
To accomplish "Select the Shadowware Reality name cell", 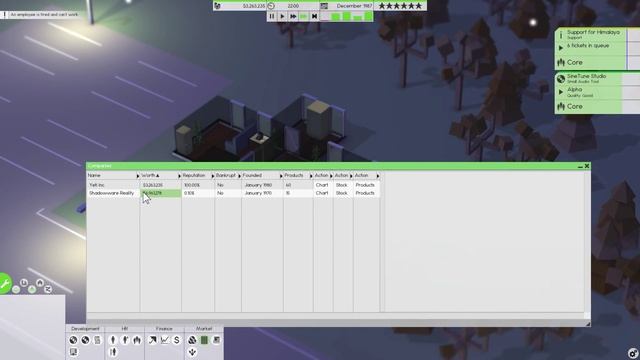I will coord(113,193).
